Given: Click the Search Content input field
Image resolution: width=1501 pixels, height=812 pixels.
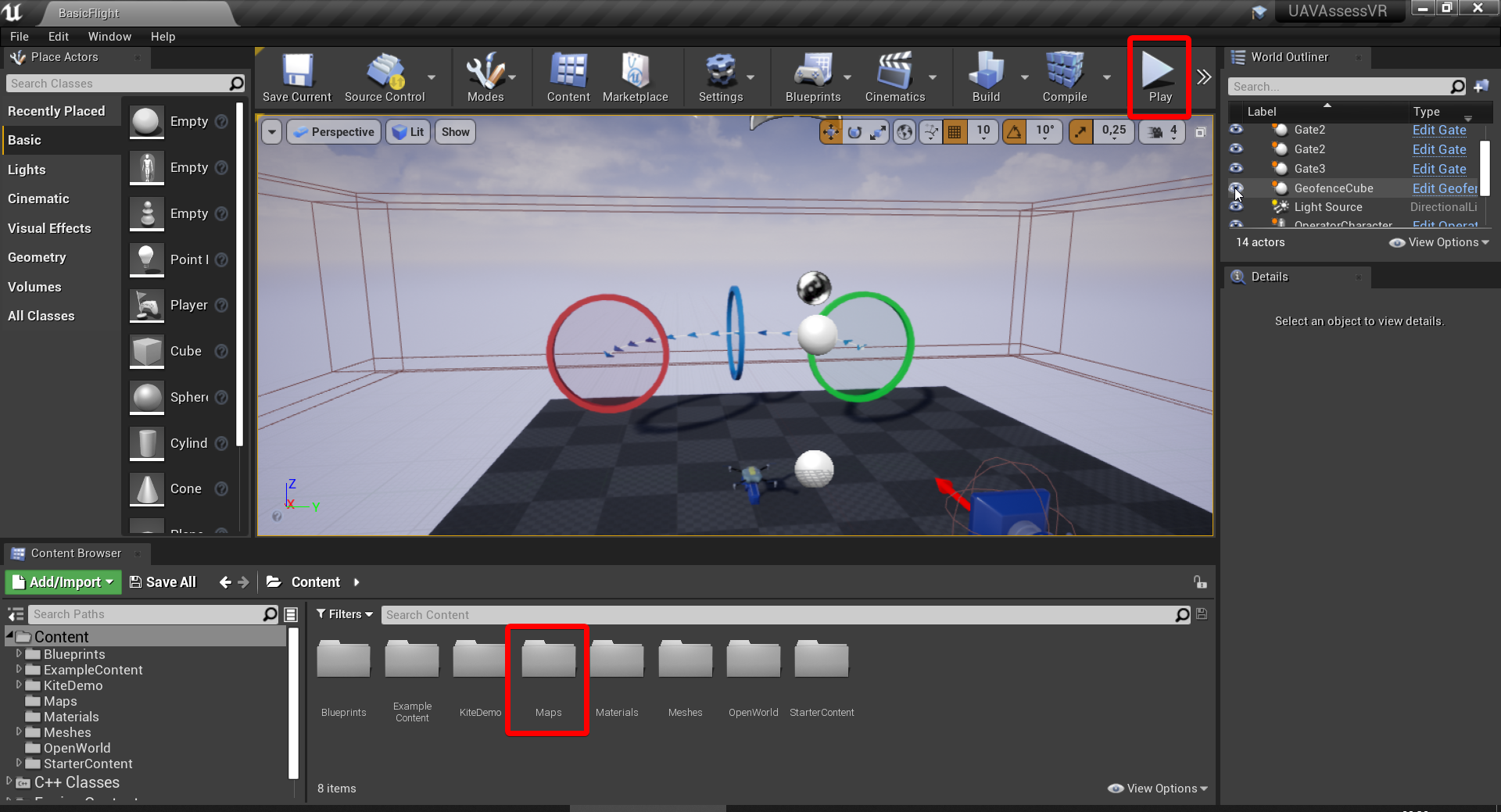Looking at the screenshot, I should pos(778,615).
